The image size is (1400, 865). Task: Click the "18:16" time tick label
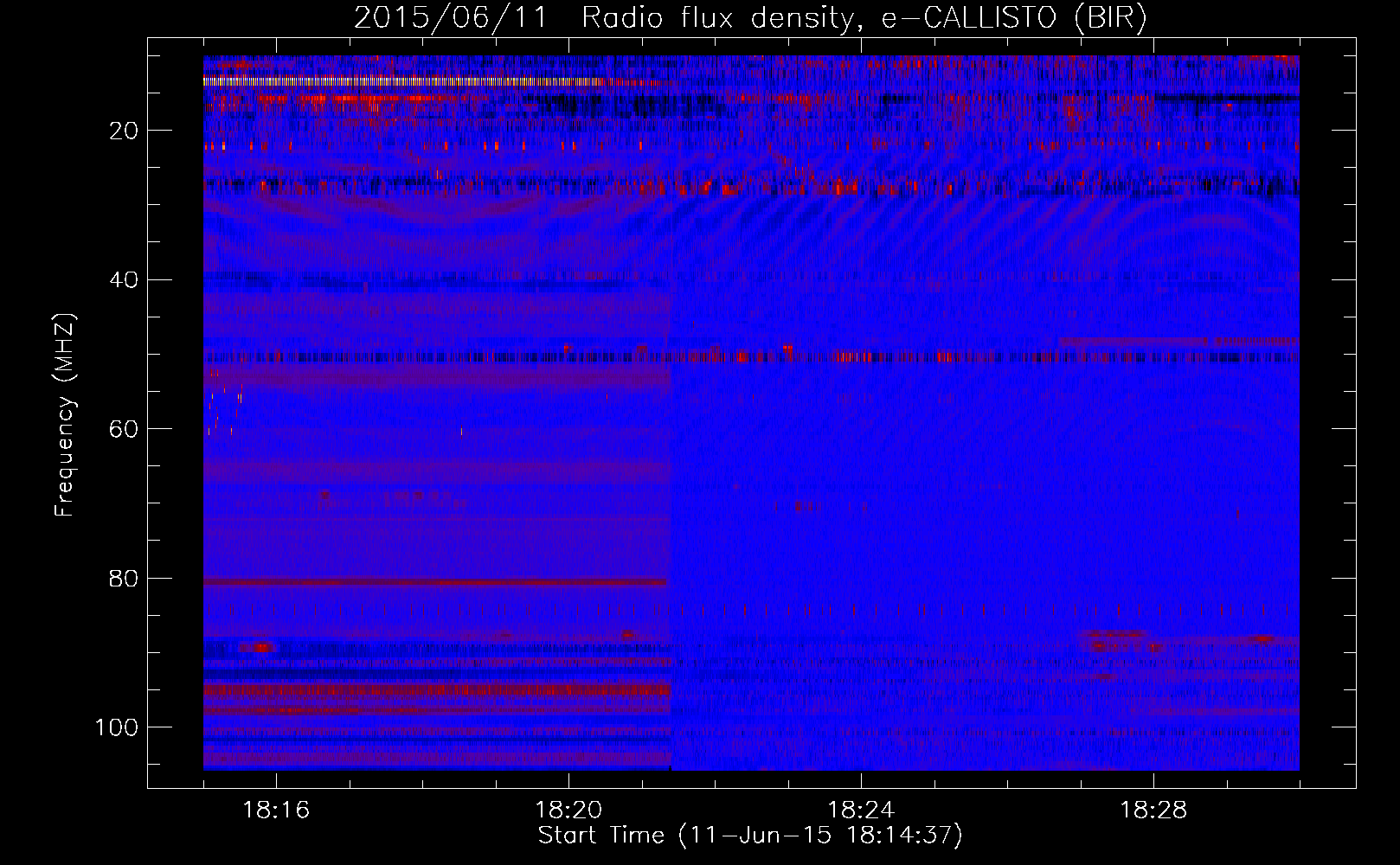[x=276, y=811]
